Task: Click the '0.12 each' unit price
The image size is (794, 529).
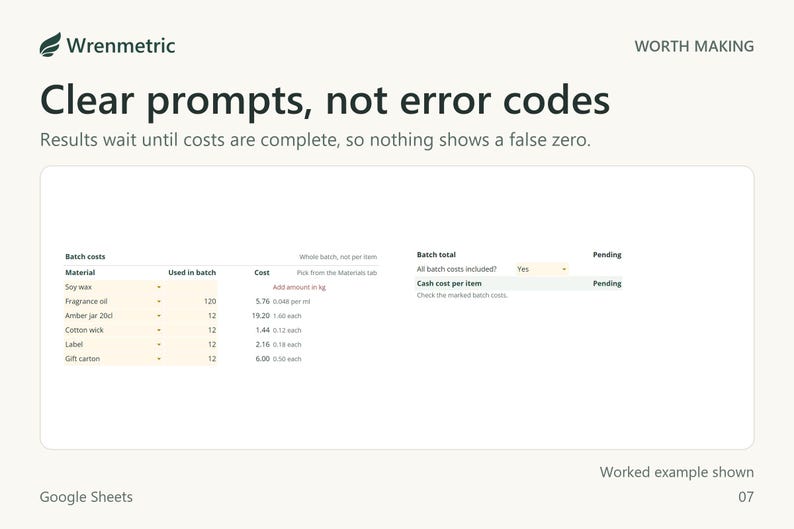Action: [x=287, y=330]
